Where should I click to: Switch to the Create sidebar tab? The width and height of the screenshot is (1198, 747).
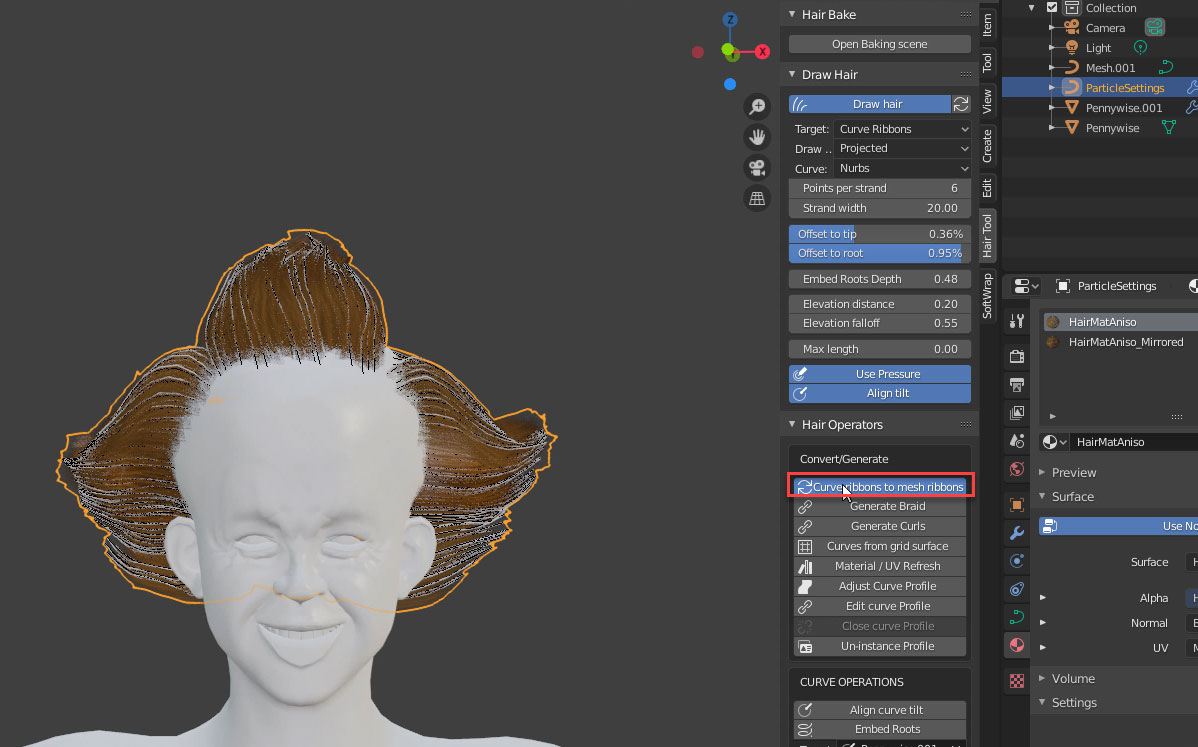tap(987, 146)
